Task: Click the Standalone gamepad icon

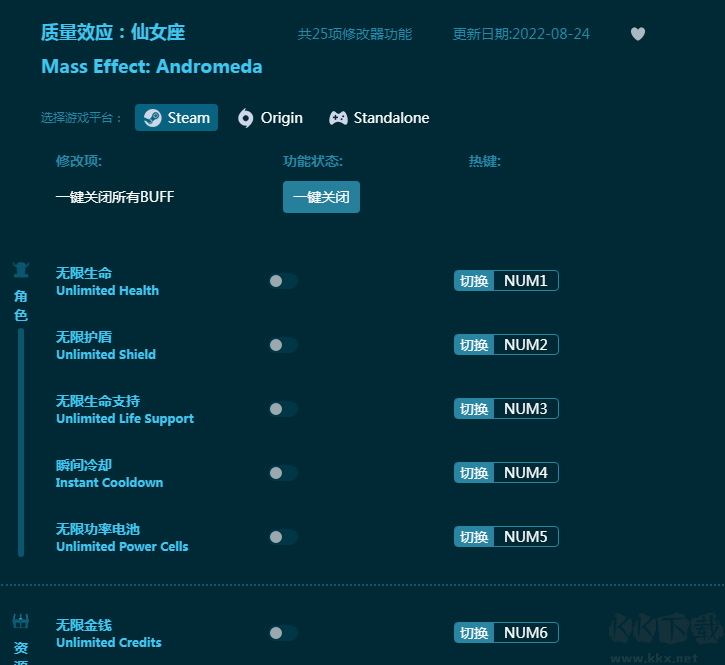Action: [x=338, y=118]
